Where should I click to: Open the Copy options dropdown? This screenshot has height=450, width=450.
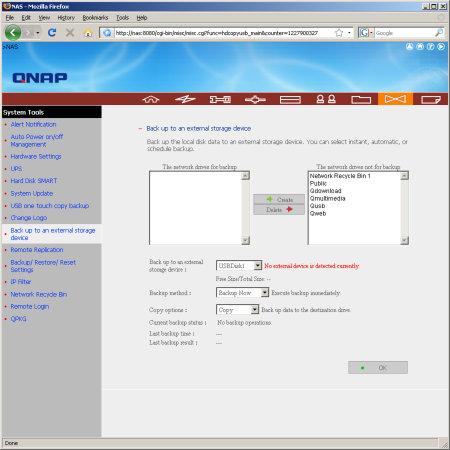point(237,310)
